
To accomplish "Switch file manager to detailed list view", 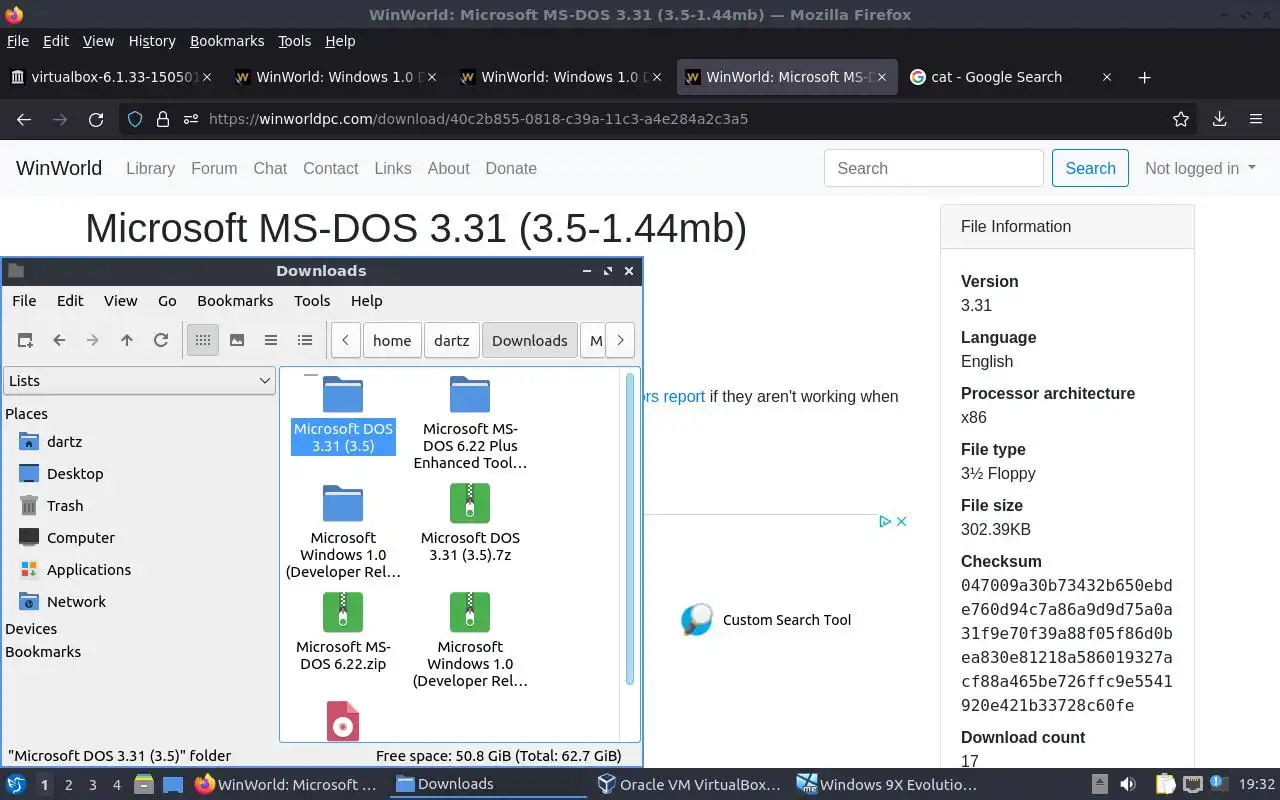I will (305, 340).
